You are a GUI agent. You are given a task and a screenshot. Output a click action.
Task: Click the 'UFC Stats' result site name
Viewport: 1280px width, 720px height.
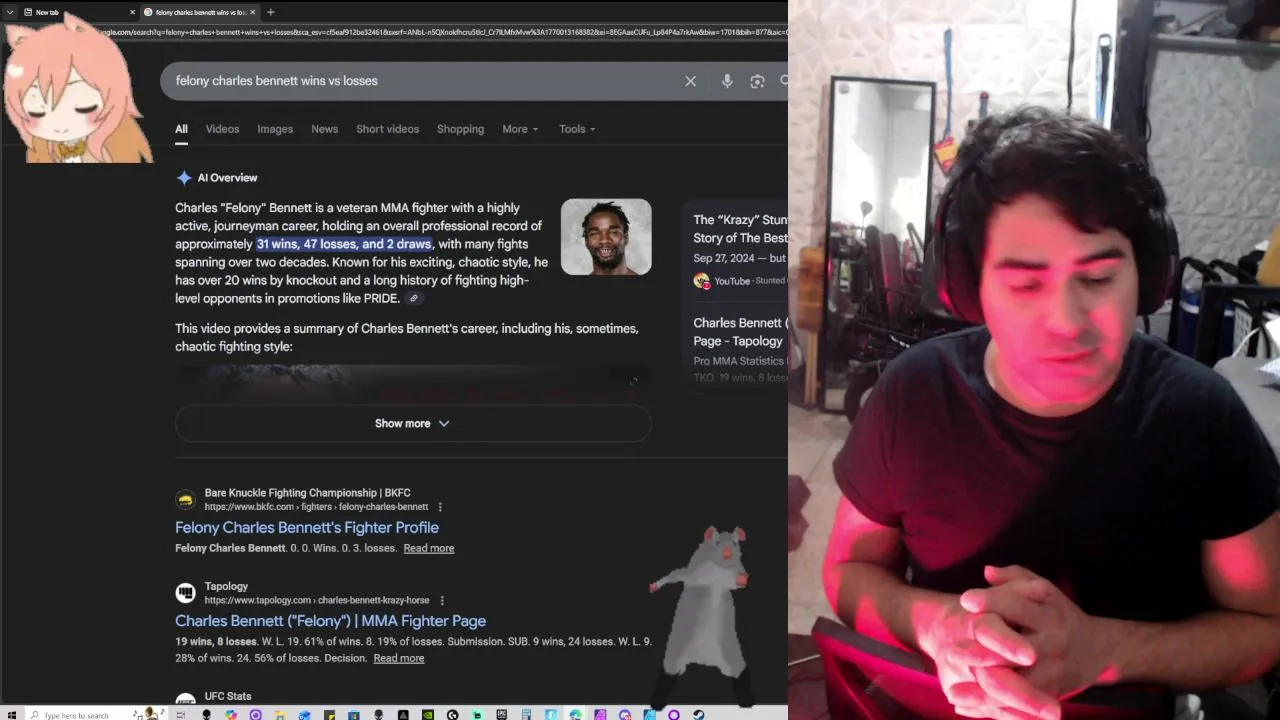coord(228,696)
